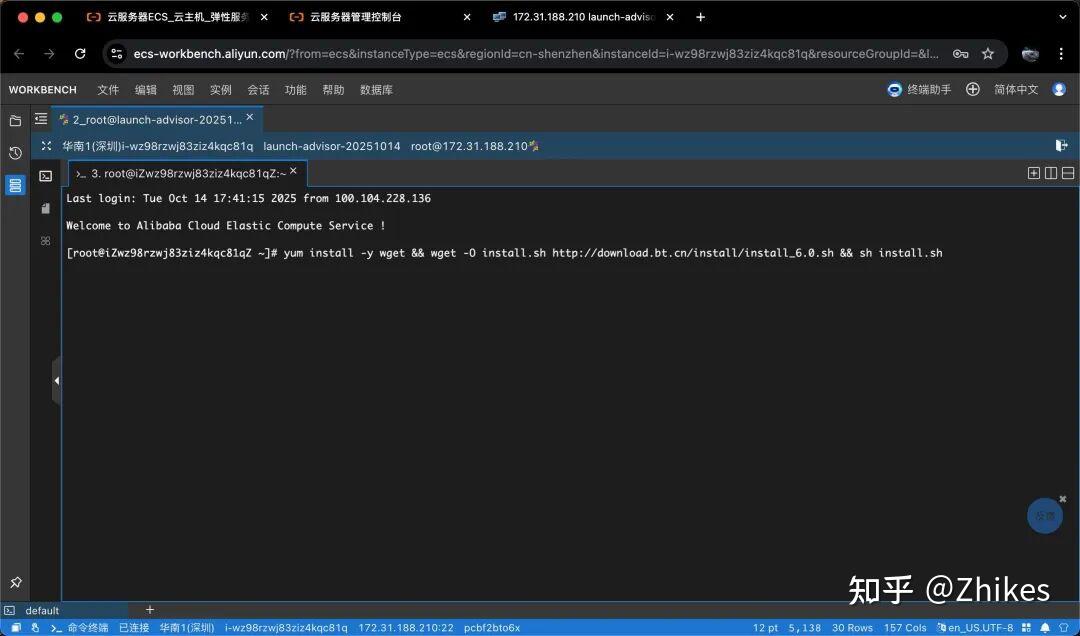Click the notification bell in status bar

(1045, 628)
